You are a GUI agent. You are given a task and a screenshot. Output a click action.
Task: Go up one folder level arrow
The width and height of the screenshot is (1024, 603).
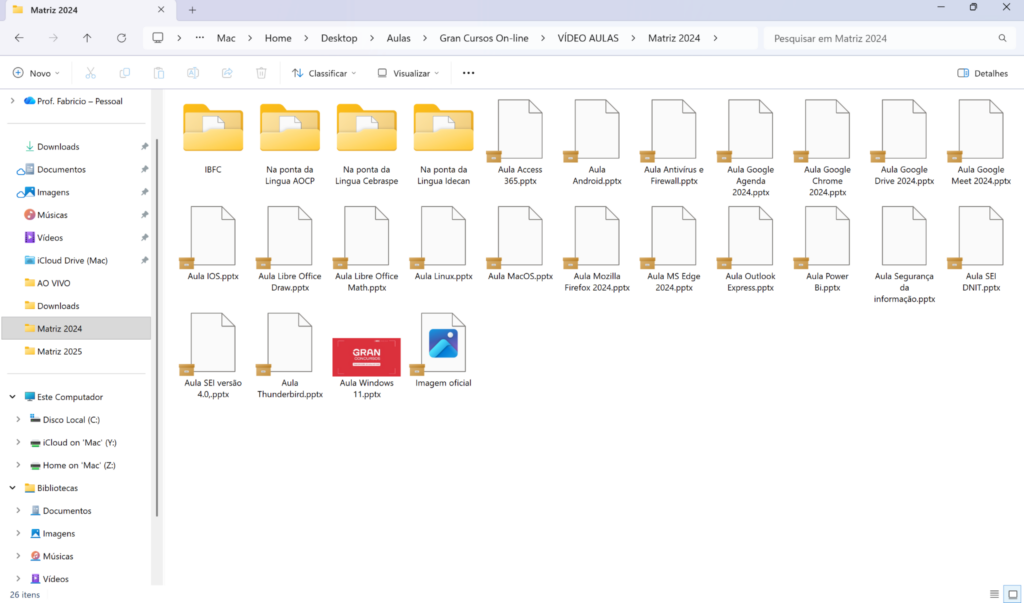tap(87, 38)
